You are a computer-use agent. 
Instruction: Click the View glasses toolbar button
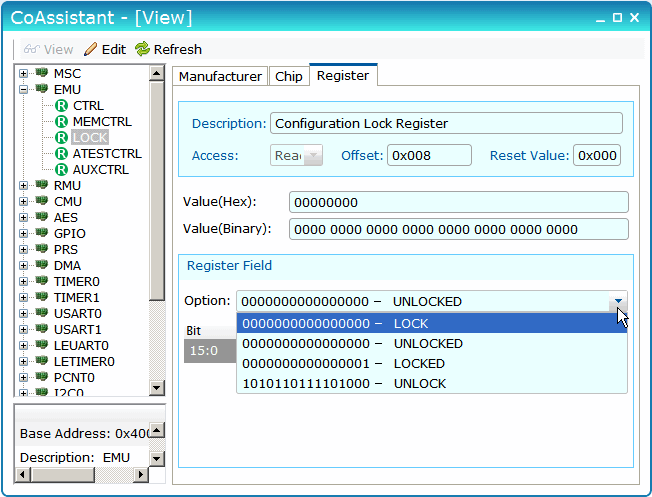48,49
